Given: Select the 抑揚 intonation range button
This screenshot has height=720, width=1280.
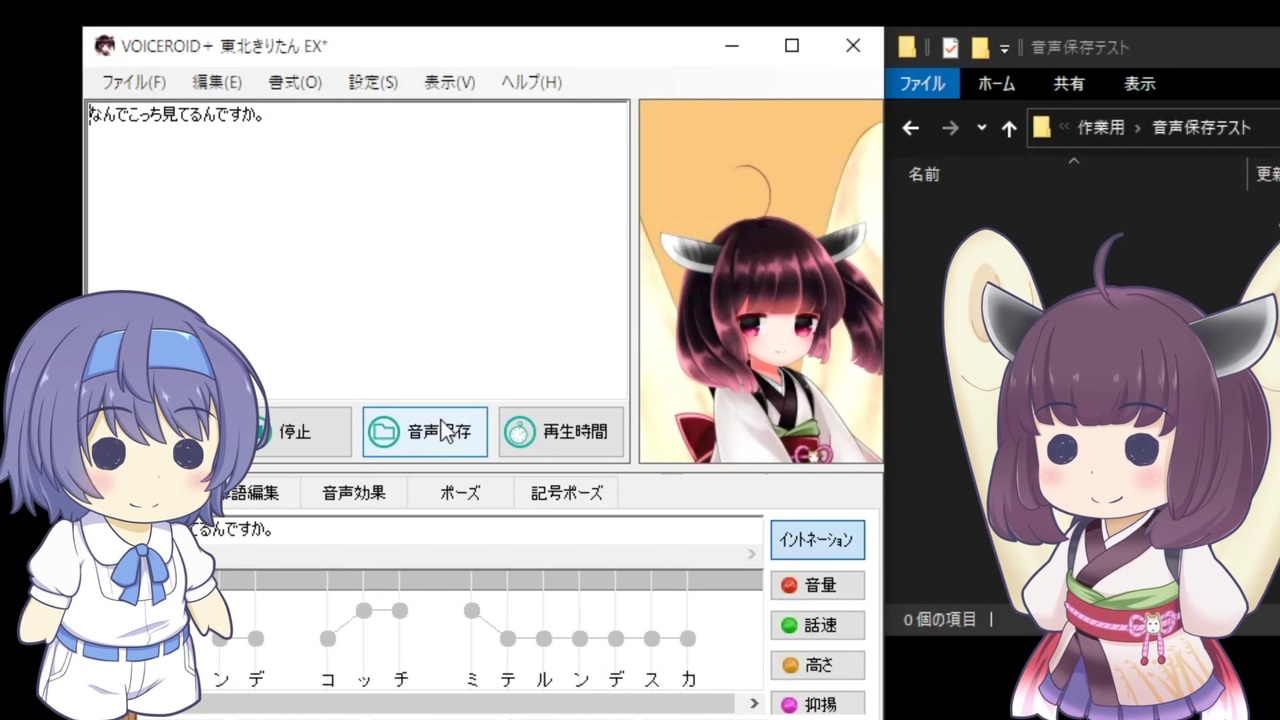Looking at the screenshot, I should [817, 705].
